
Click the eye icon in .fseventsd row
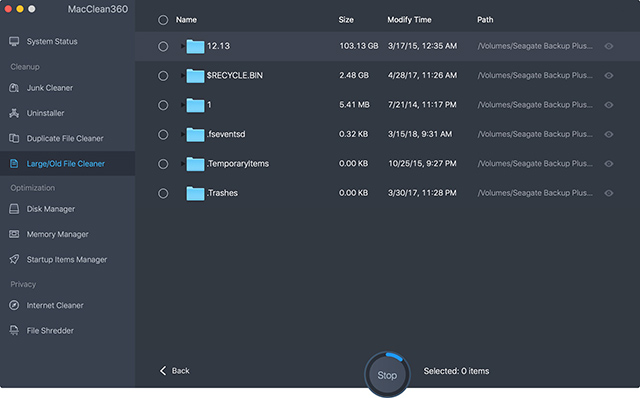[609, 134]
